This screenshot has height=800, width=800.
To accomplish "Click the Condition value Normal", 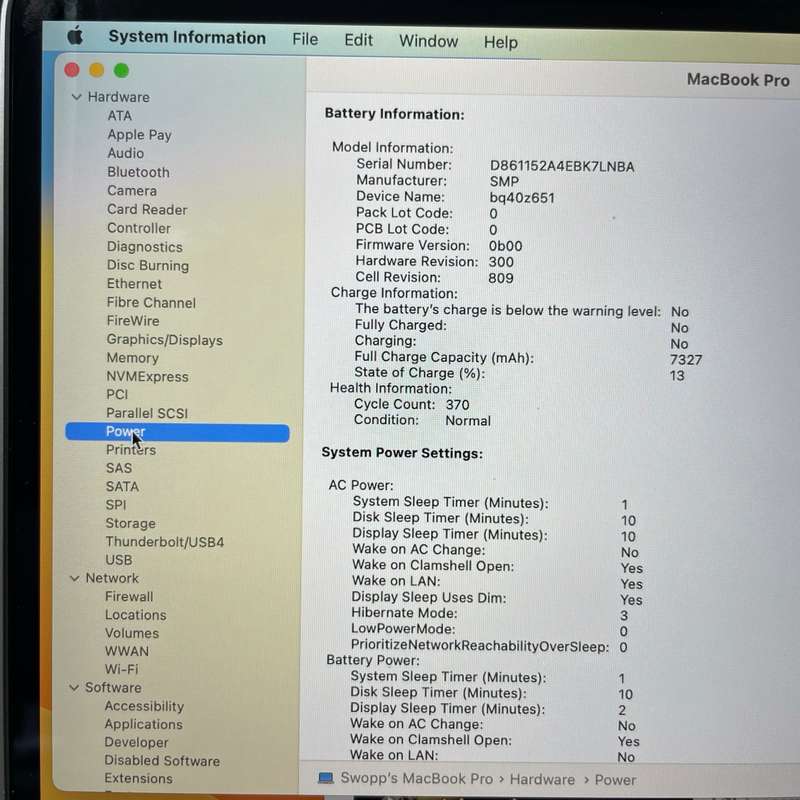I will pos(468,421).
